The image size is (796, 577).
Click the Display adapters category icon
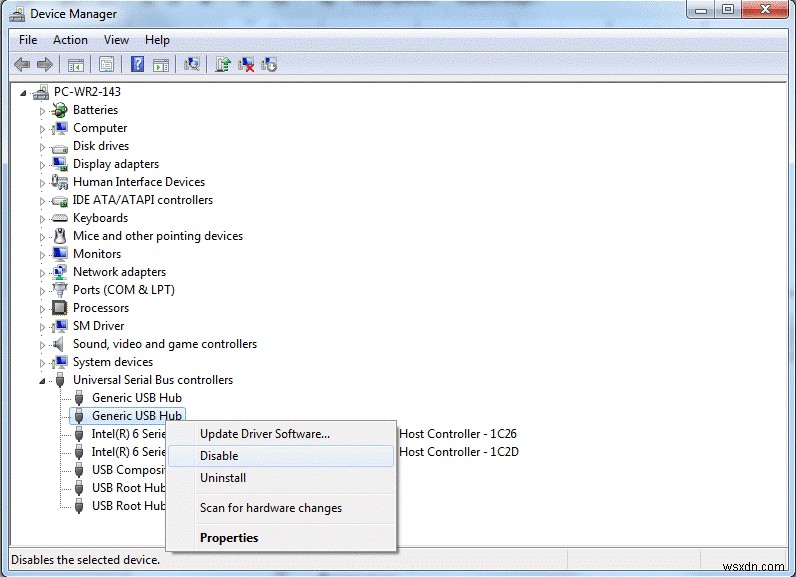pyautogui.click(x=59, y=163)
